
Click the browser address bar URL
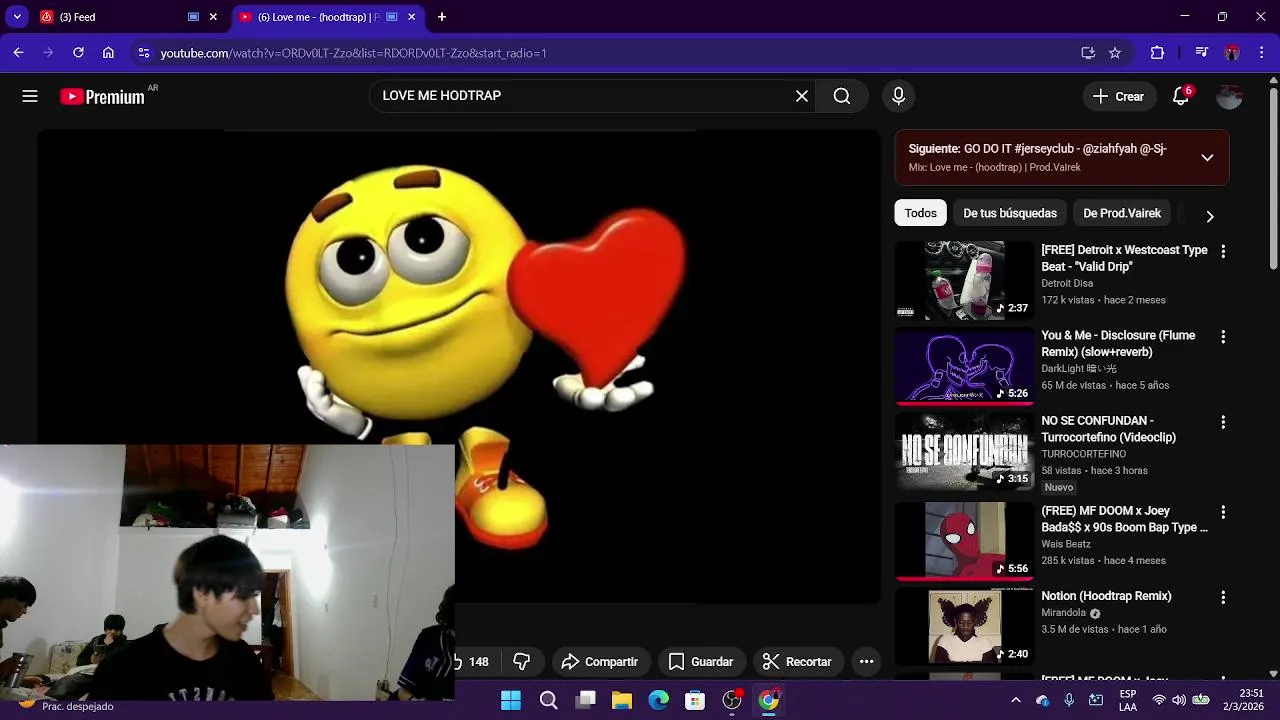(x=353, y=53)
